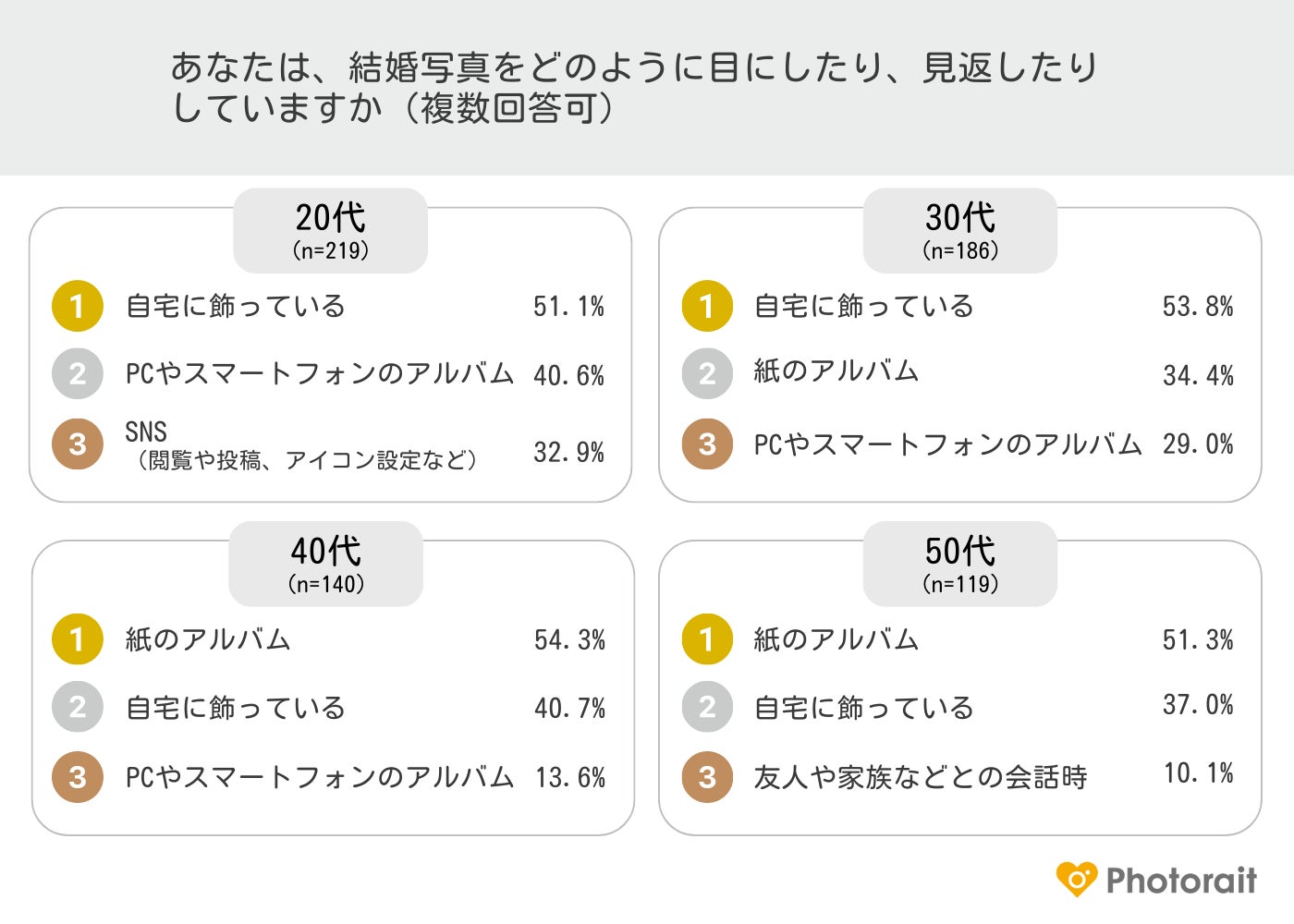The height and width of the screenshot is (924, 1294).
Task: Click the silver rank 2 badge under 20代
Action: [77, 373]
